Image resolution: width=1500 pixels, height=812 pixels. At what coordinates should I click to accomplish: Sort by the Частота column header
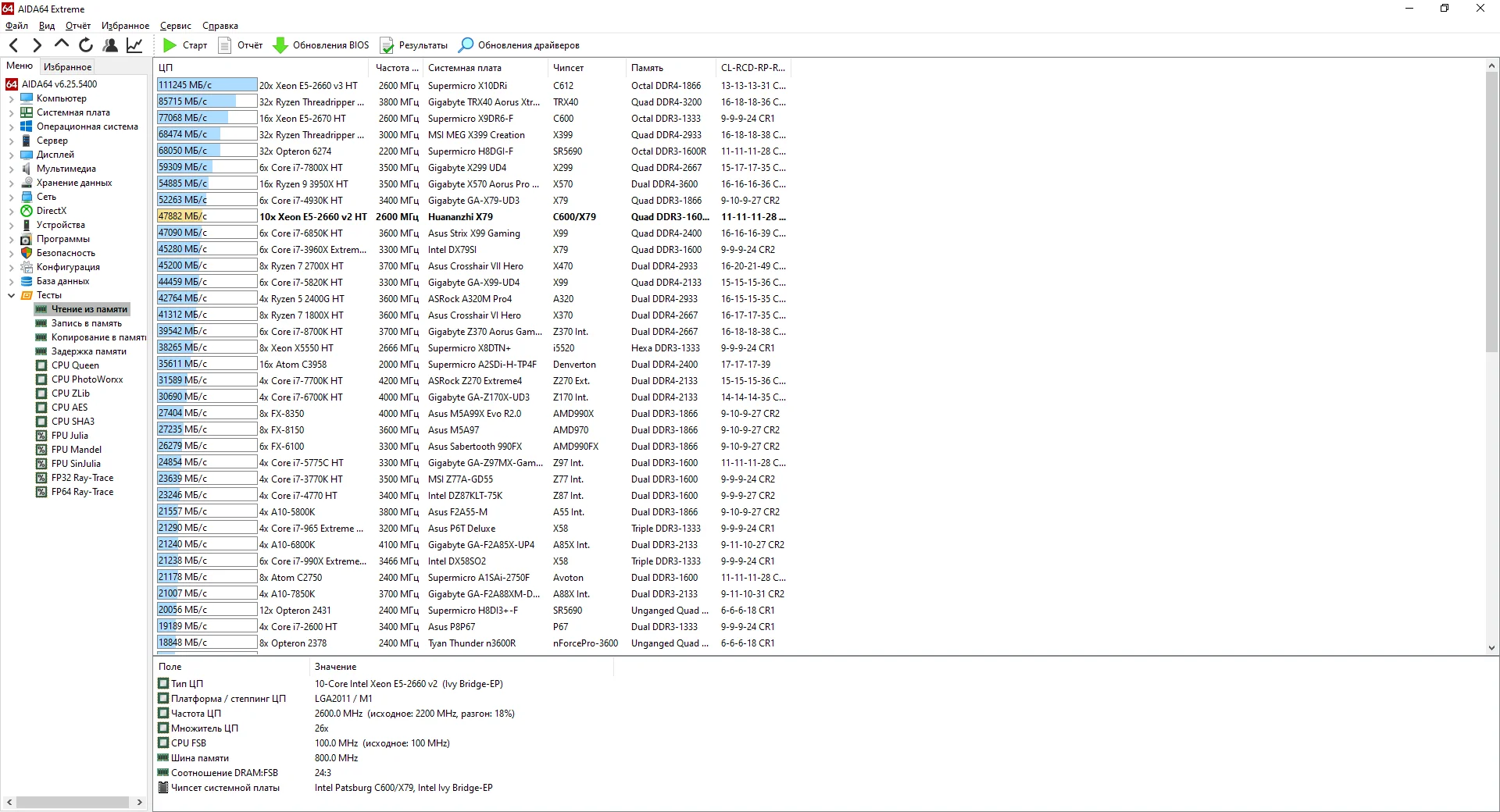396,68
